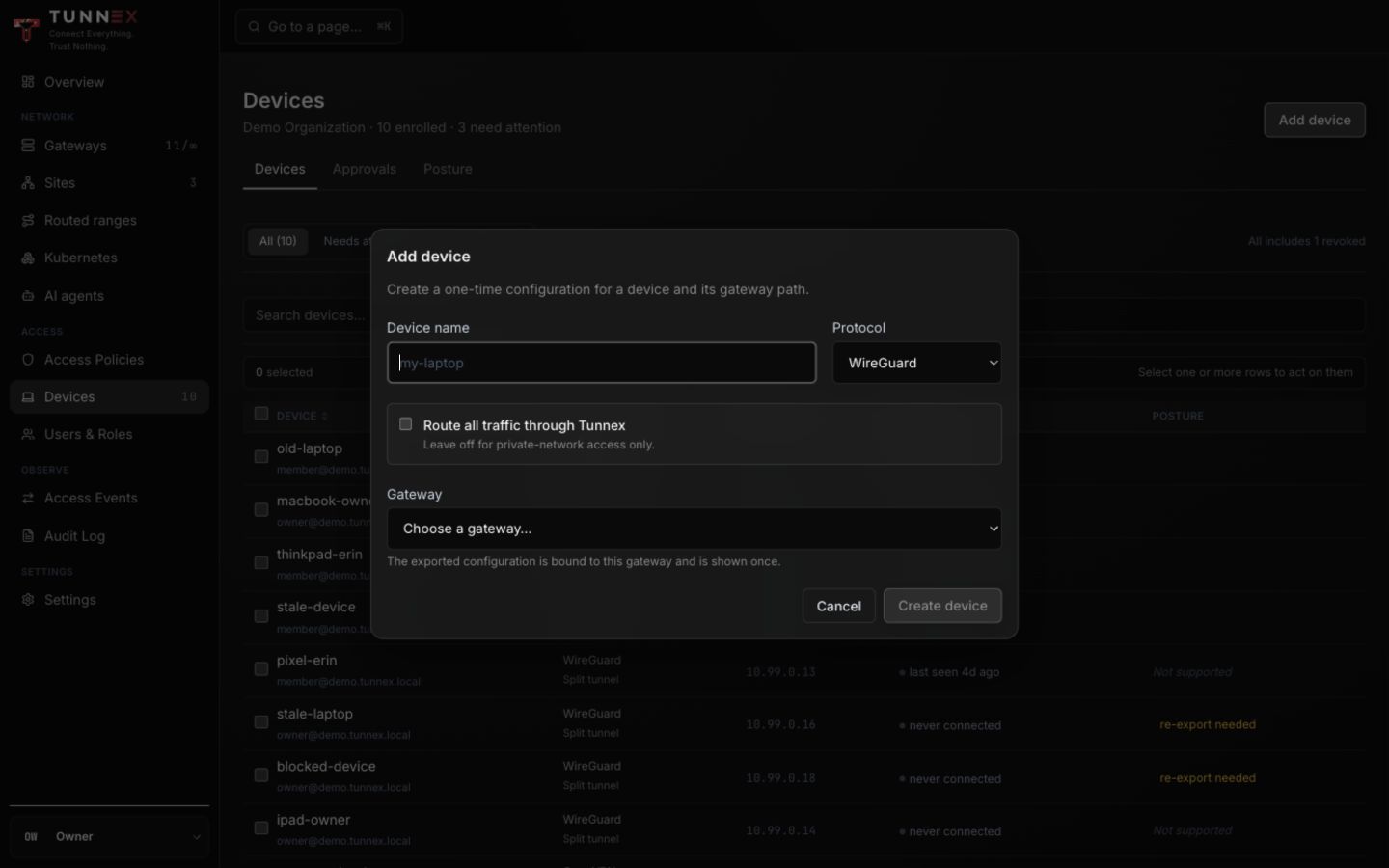Image resolution: width=1389 pixels, height=868 pixels.
Task: Check the stale-device row checkbox
Action: pos(261,615)
